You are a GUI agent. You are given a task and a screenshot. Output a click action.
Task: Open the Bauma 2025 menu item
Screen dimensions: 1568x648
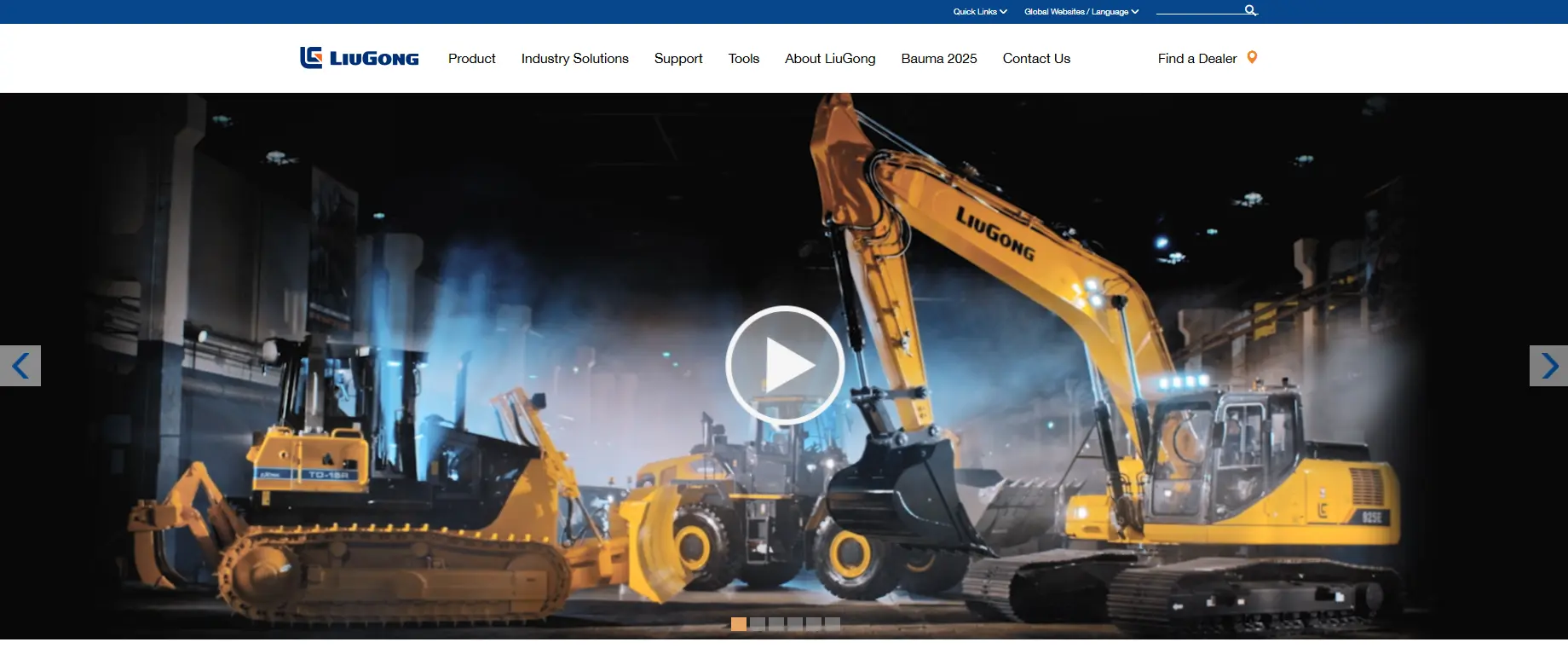pos(939,58)
